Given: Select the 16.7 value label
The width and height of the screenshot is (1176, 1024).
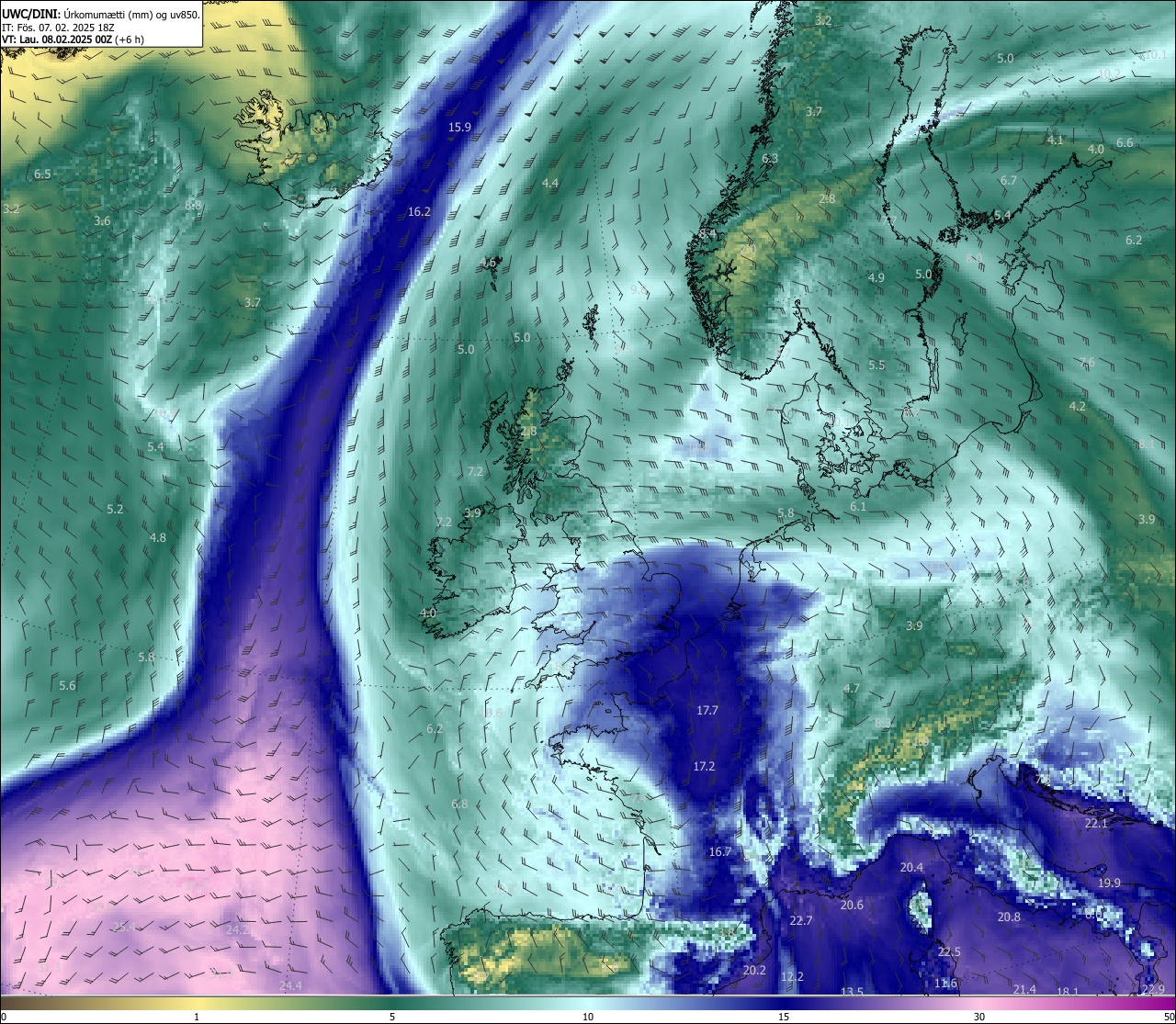Looking at the screenshot, I should pos(720,852).
